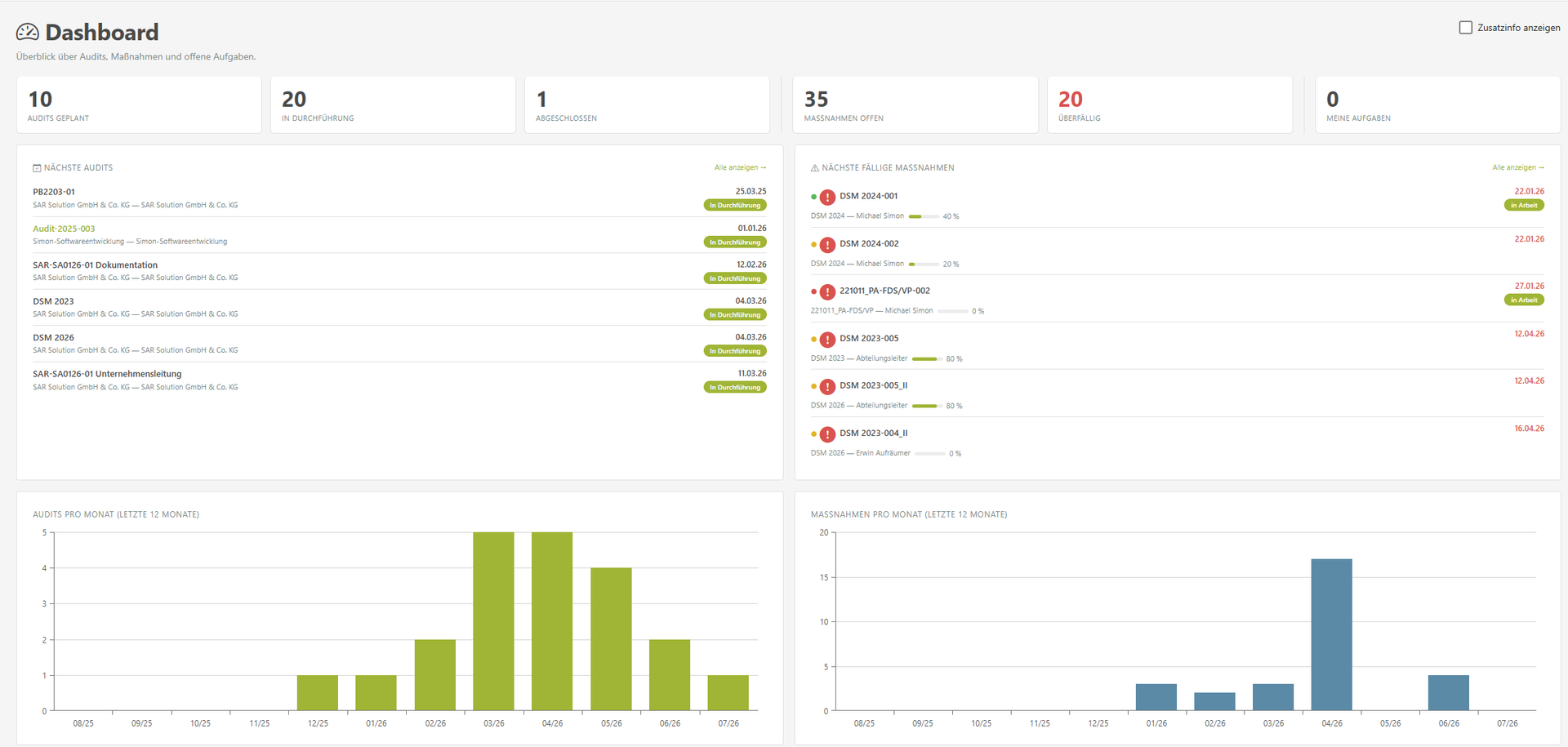1568x747 pixels.
Task: Click the 80 % progress bar of DSM 2023-005
Action: tap(927, 358)
